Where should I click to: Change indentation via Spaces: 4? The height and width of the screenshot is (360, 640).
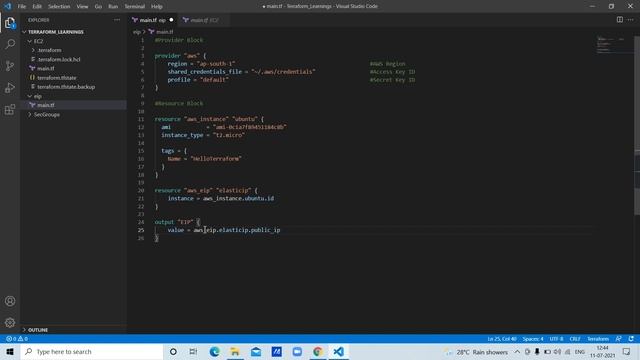(x=533, y=339)
